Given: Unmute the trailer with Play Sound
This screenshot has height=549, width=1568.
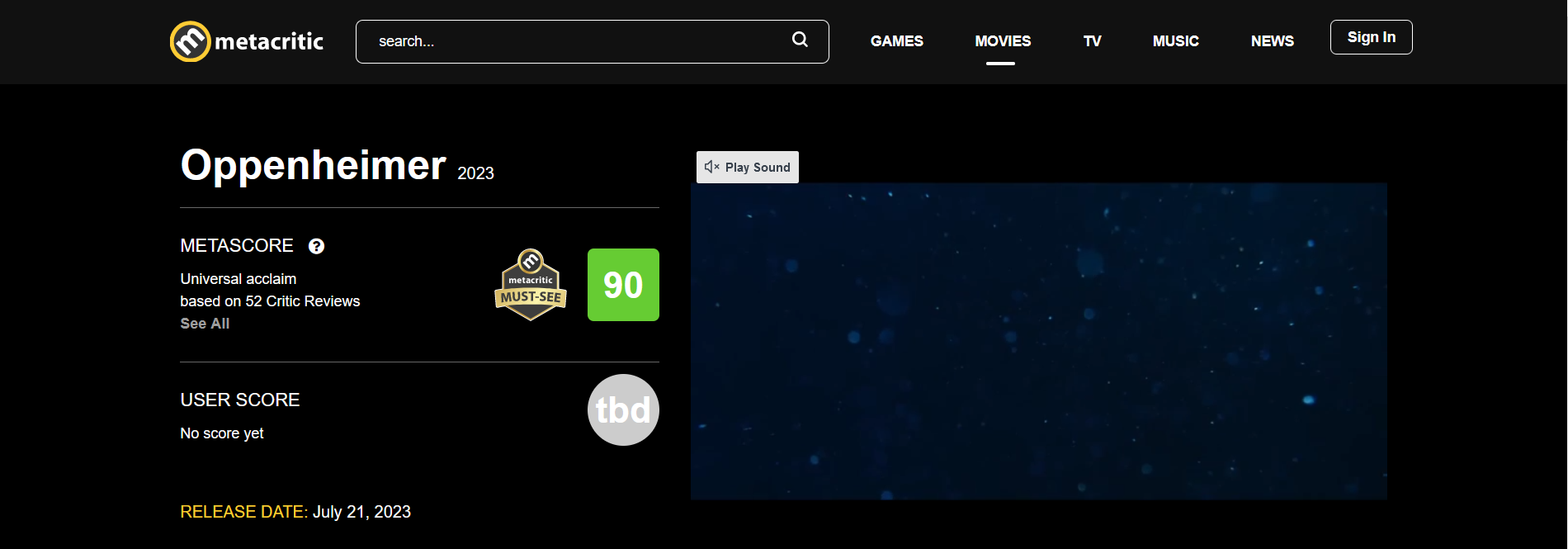Looking at the screenshot, I should 748,167.
